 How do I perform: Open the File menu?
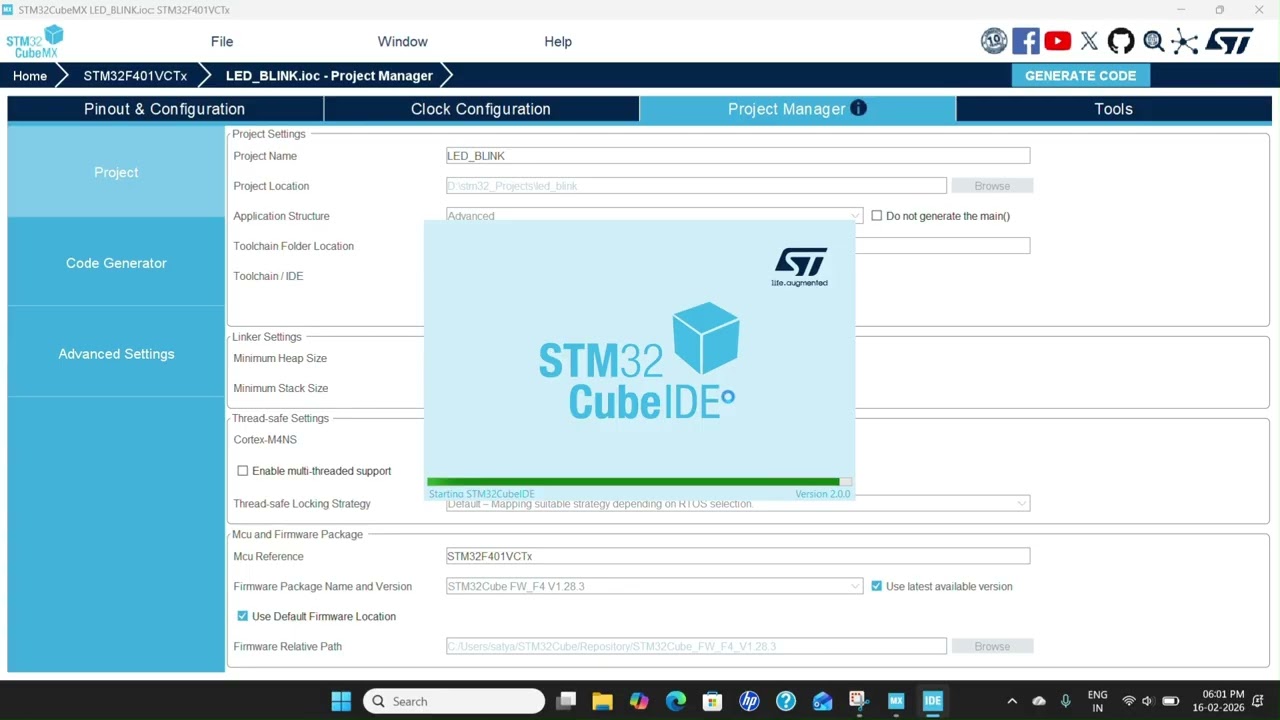coord(222,41)
